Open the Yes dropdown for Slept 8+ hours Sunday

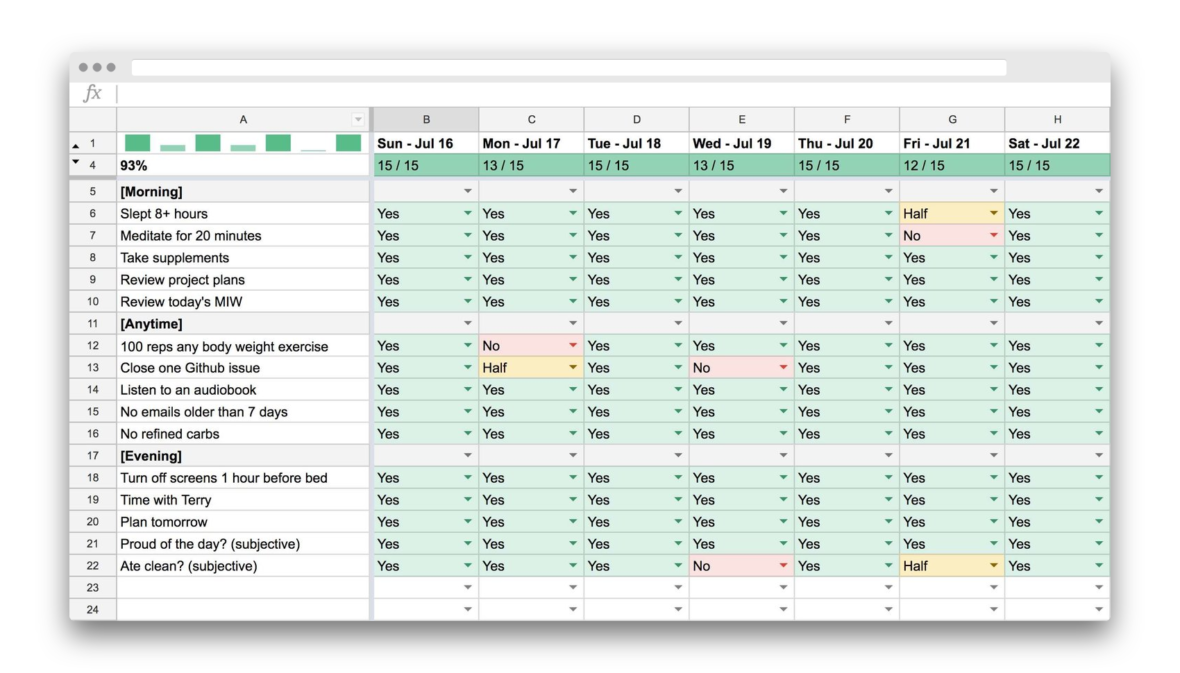click(466, 213)
